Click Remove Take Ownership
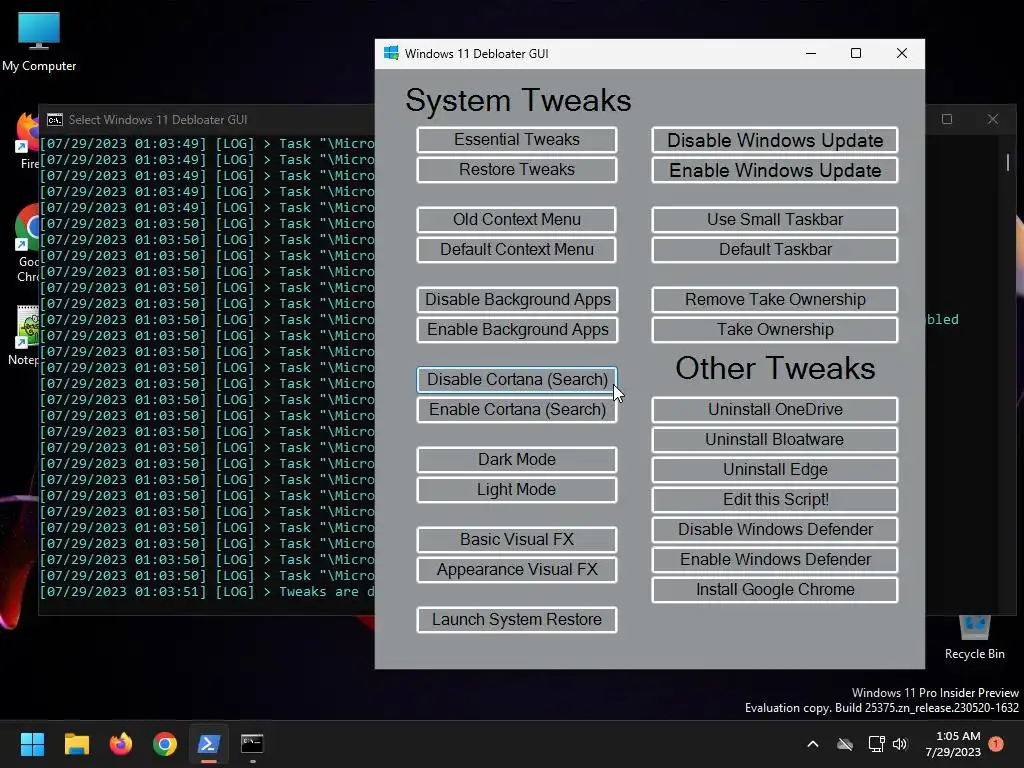 [x=775, y=300]
